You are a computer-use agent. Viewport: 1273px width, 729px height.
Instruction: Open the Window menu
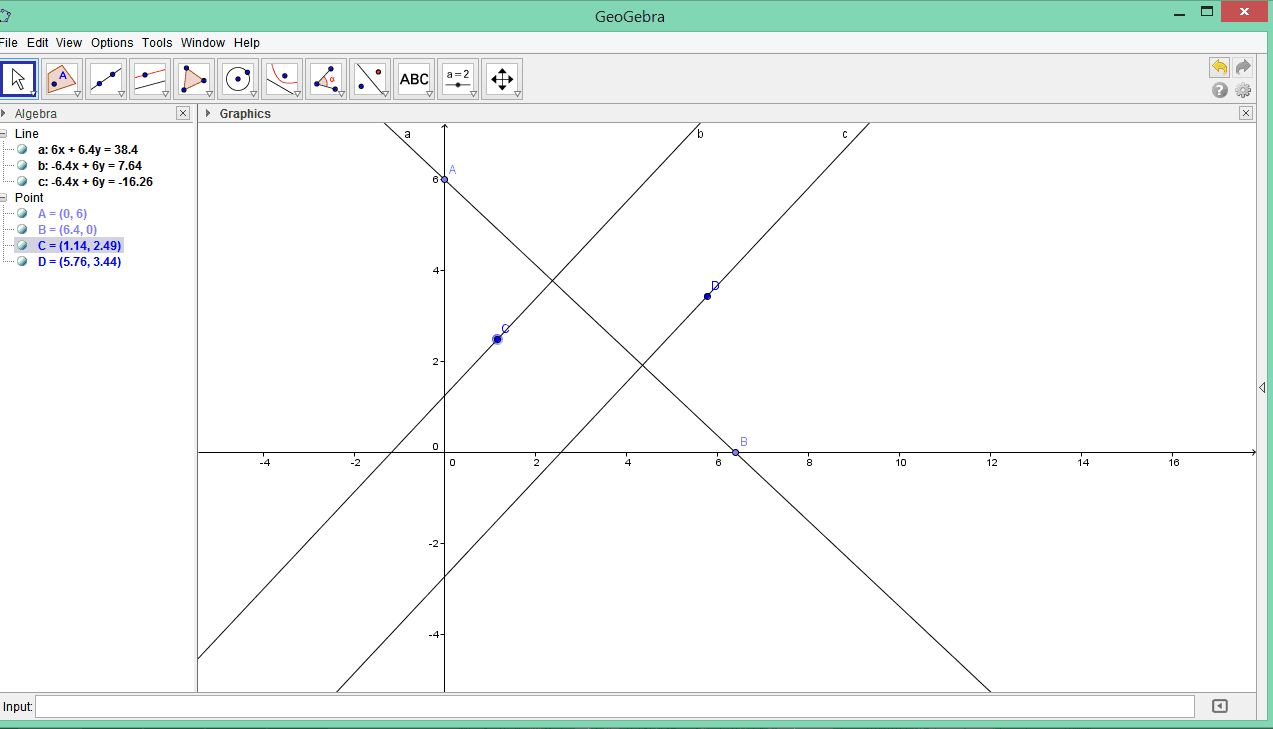tap(203, 42)
